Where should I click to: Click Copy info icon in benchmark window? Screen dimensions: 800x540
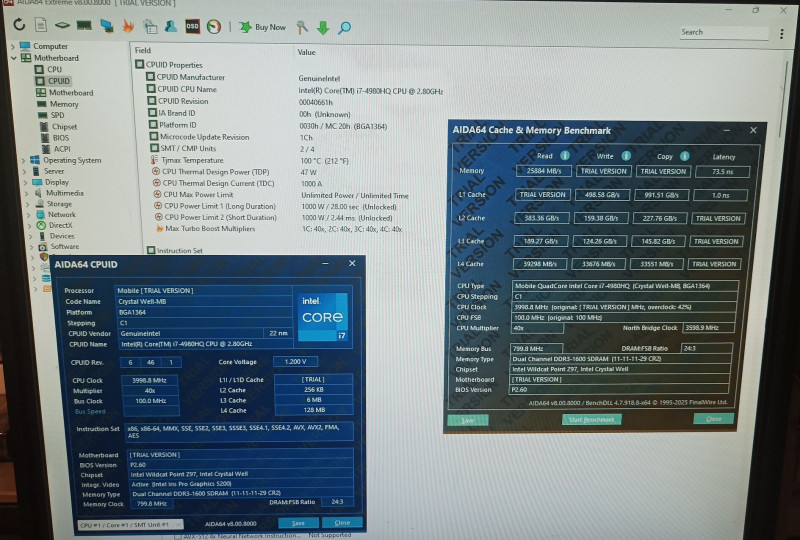685,156
